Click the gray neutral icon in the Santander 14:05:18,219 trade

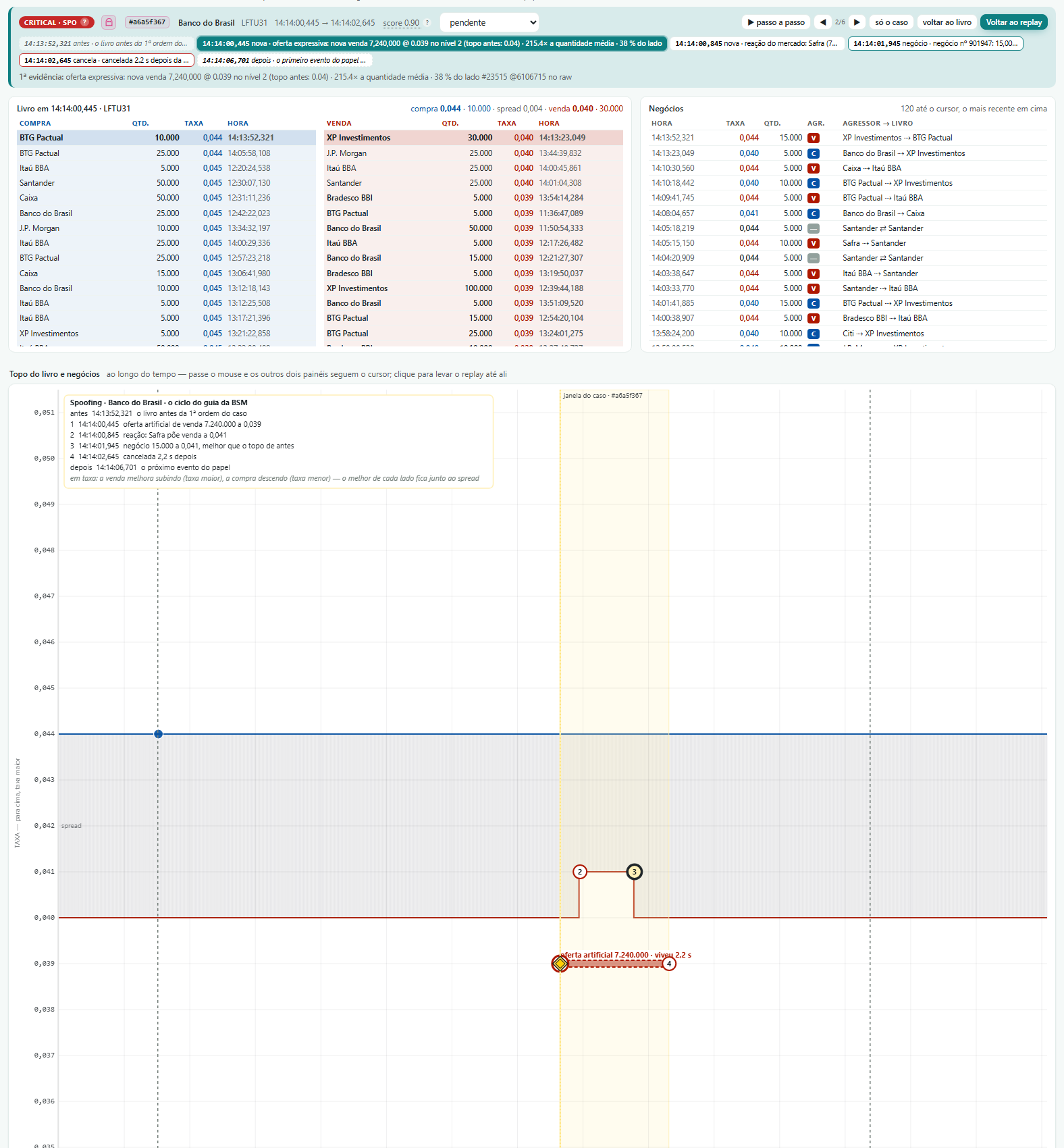pos(814,228)
